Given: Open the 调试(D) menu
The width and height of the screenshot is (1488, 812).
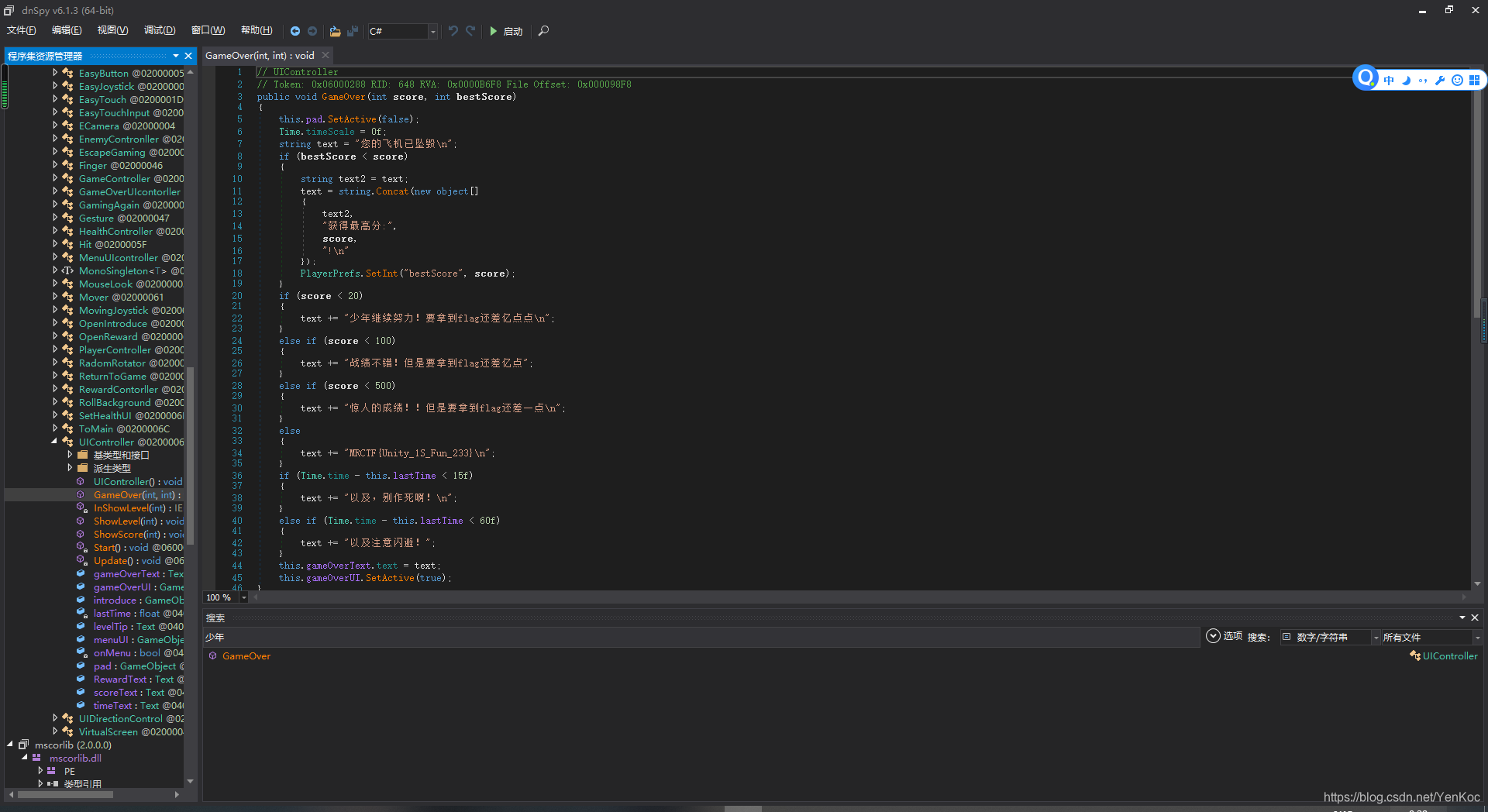Looking at the screenshot, I should (160, 30).
